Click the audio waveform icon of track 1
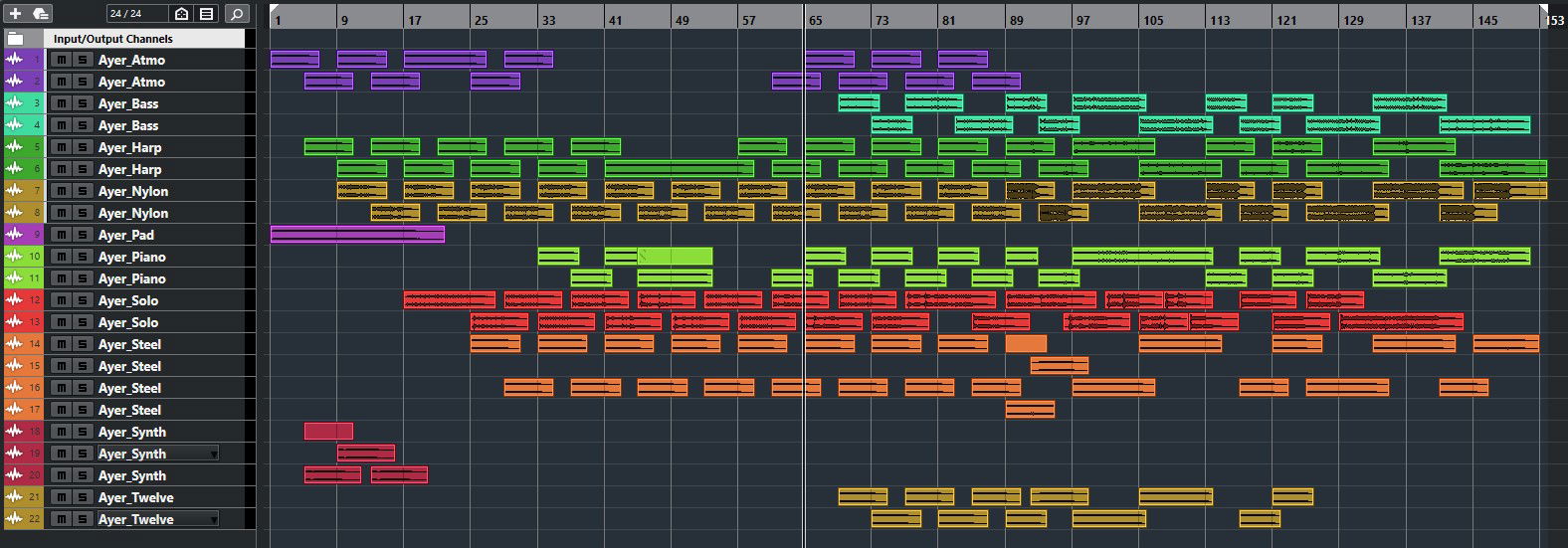Viewport: 1568px width, 548px height. (x=14, y=60)
